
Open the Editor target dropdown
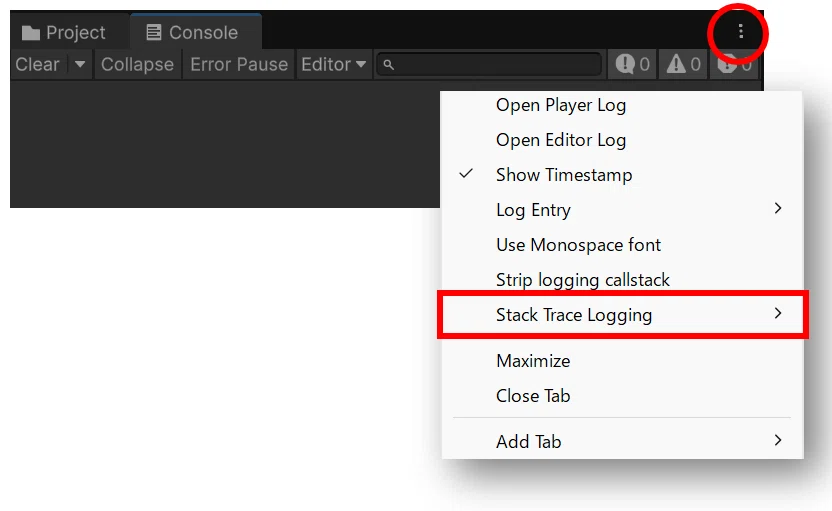pos(334,64)
